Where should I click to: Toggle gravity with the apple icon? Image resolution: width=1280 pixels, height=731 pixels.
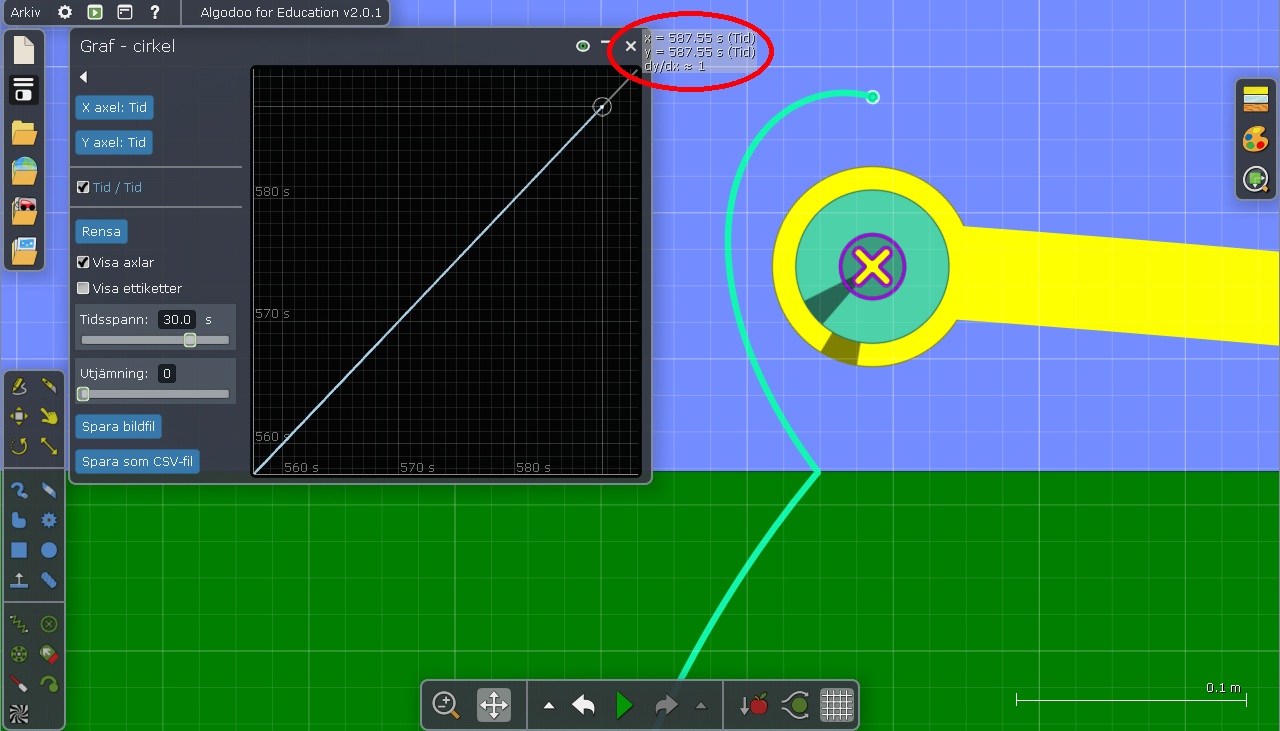(754, 705)
